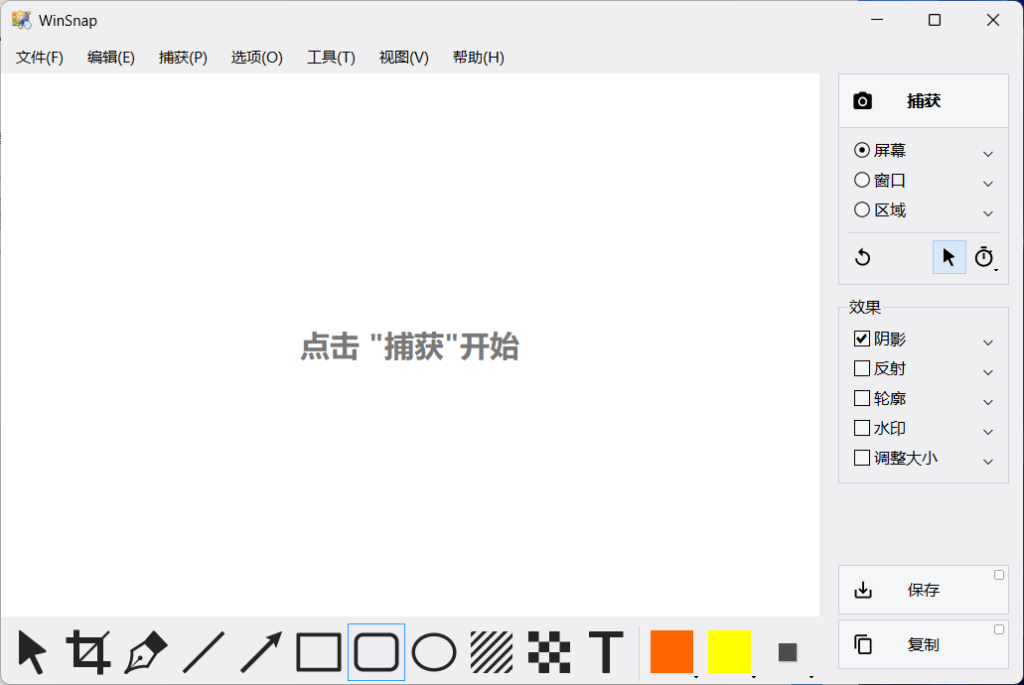Expand the 轮廓 settings chevron
1024x685 pixels.
(987, 402)
